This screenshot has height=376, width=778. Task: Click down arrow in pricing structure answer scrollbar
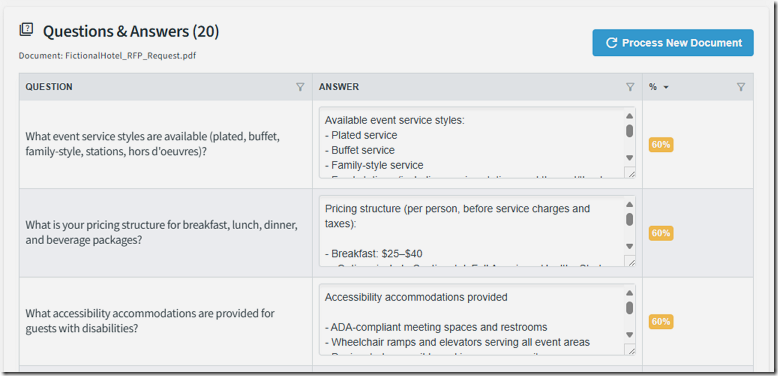tap(629, 246)
